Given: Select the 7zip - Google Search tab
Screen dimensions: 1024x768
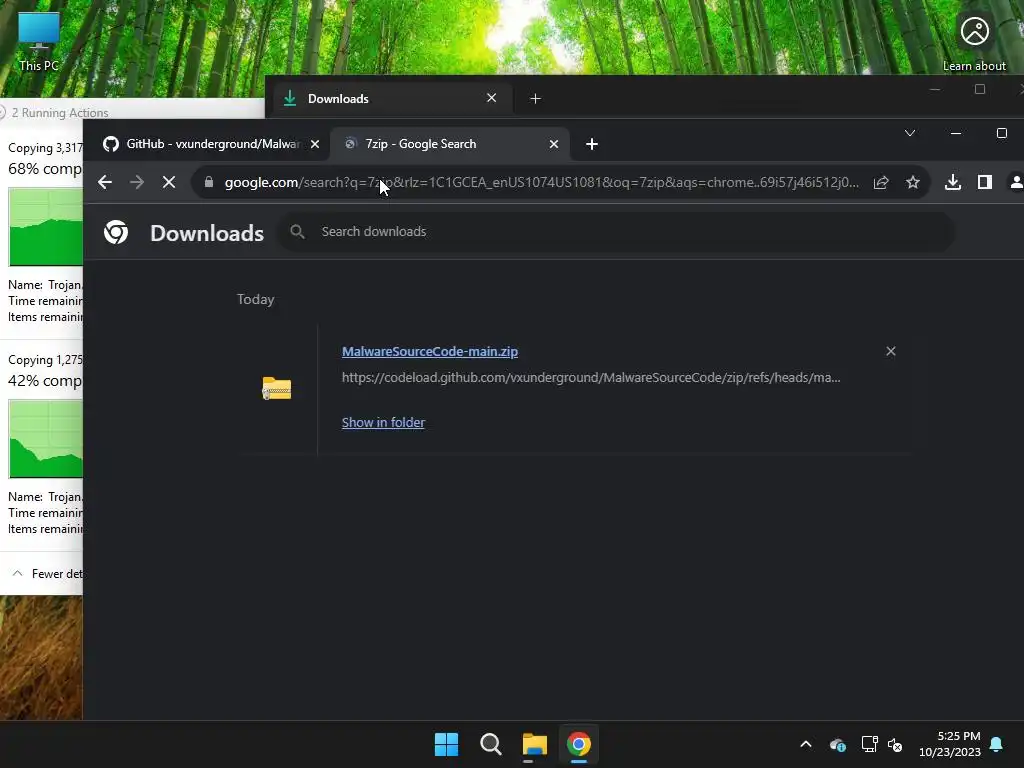Looking at the screenshot, I should click(x=451, y=144).
